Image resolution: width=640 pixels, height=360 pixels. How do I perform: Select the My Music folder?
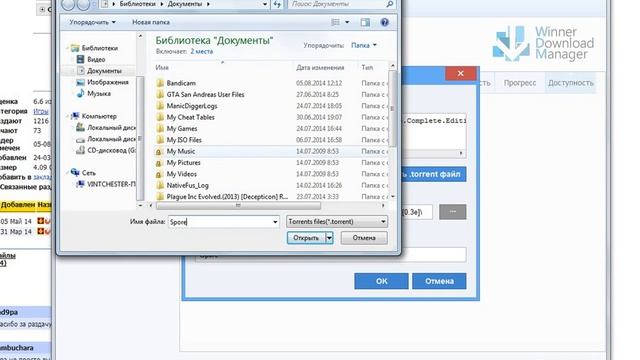(x=181, y=151)
